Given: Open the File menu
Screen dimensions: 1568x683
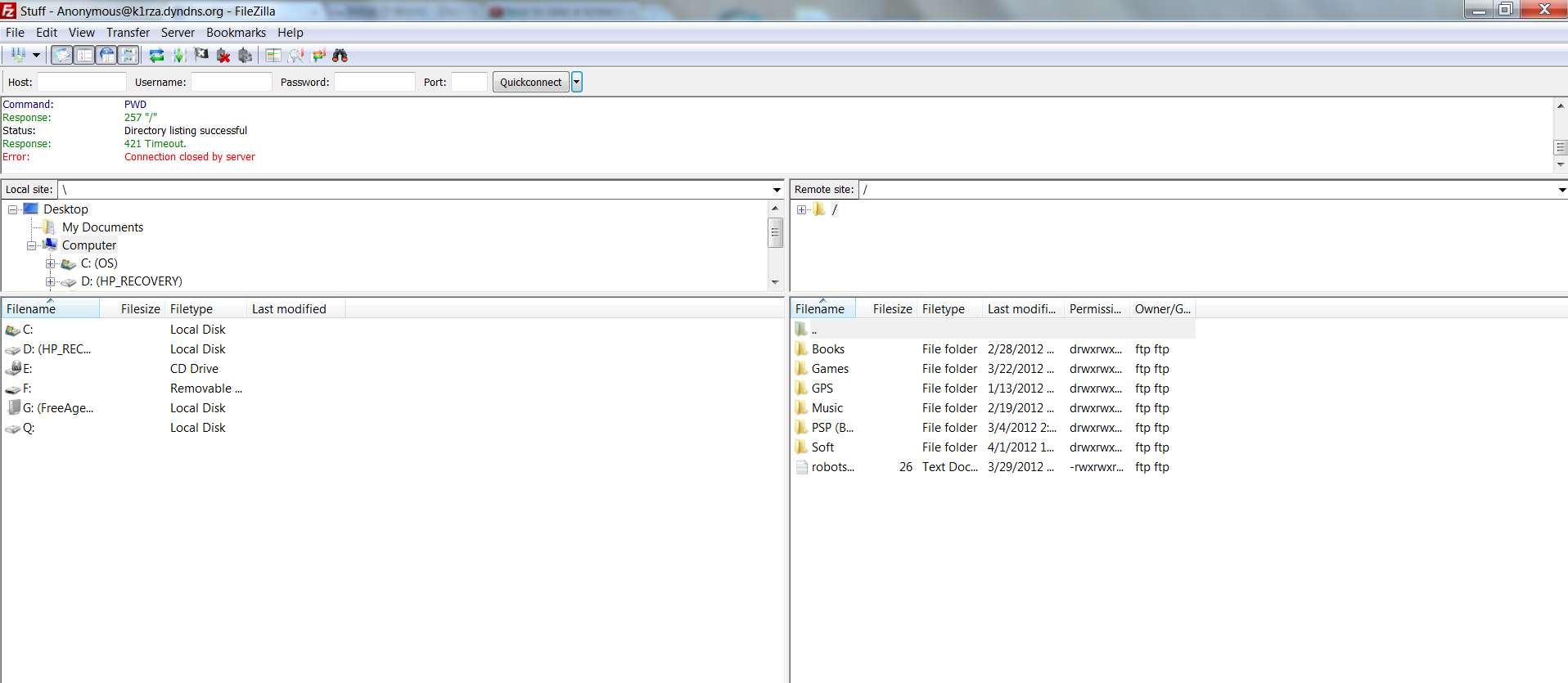Looking at the screenshot, I should (x=15, y=33).
